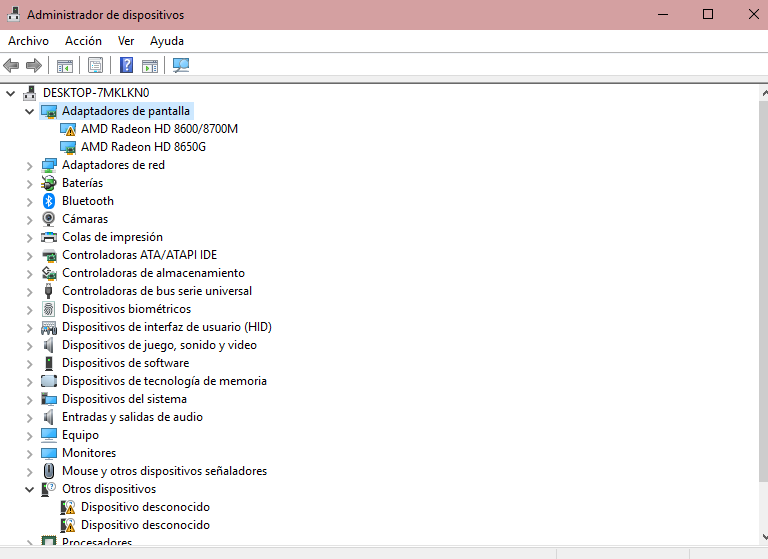Screen dimensions: 768x559
Task: Click the vertical scrollbar thumb
Action: [x=763, y=291]
